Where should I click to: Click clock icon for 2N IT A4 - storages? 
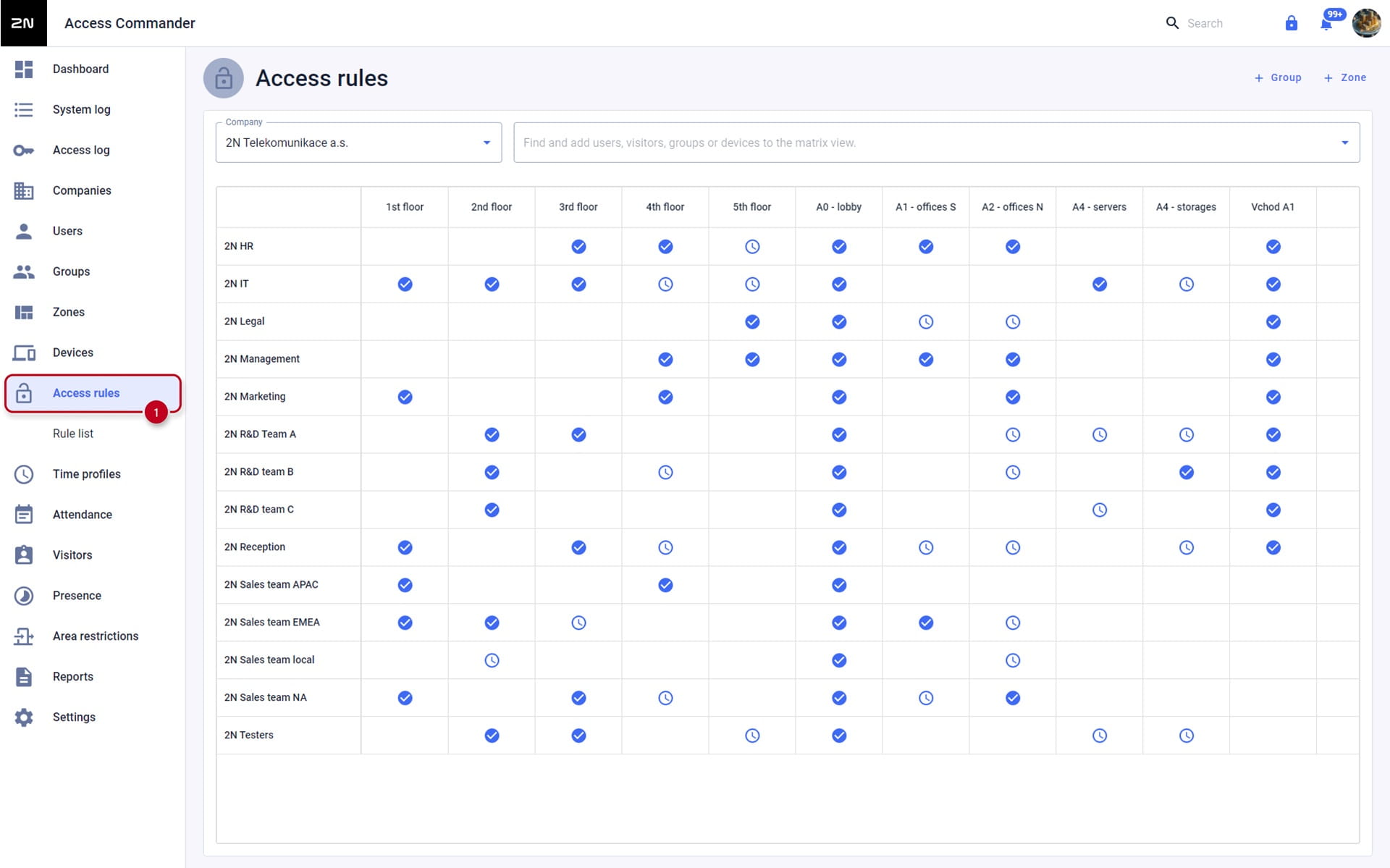(1187, 285)
